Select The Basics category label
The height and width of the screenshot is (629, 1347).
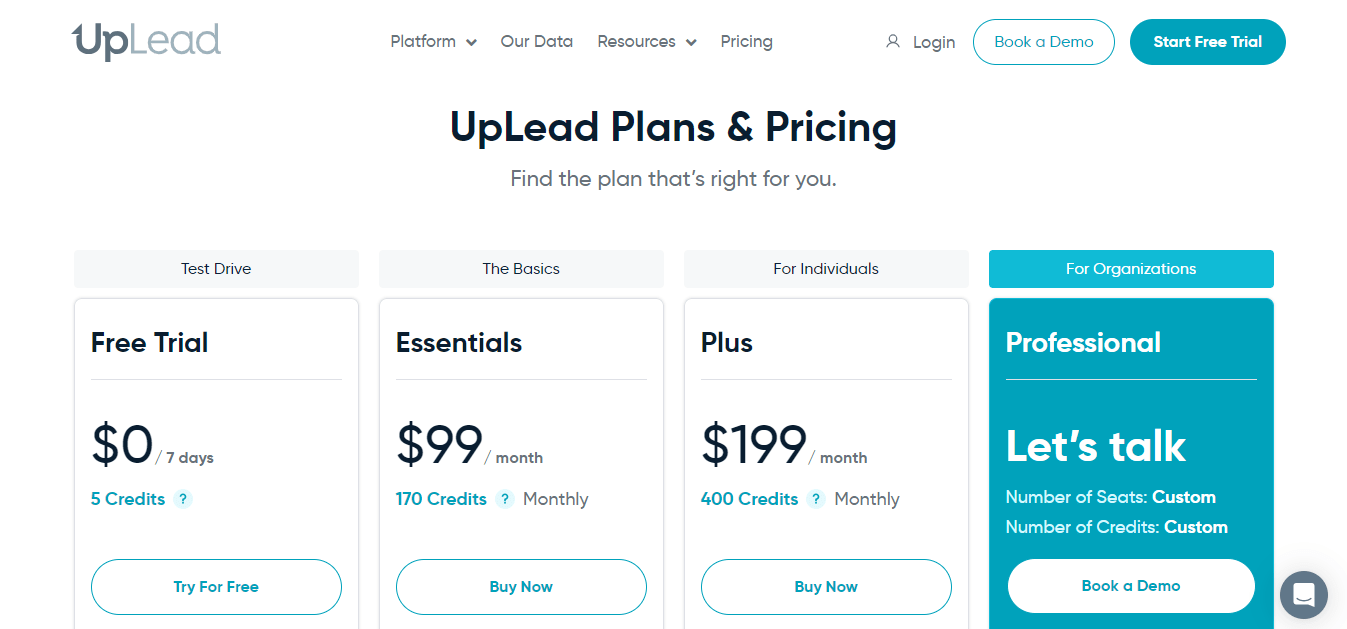pyautogui.click(x=521, y=268)
